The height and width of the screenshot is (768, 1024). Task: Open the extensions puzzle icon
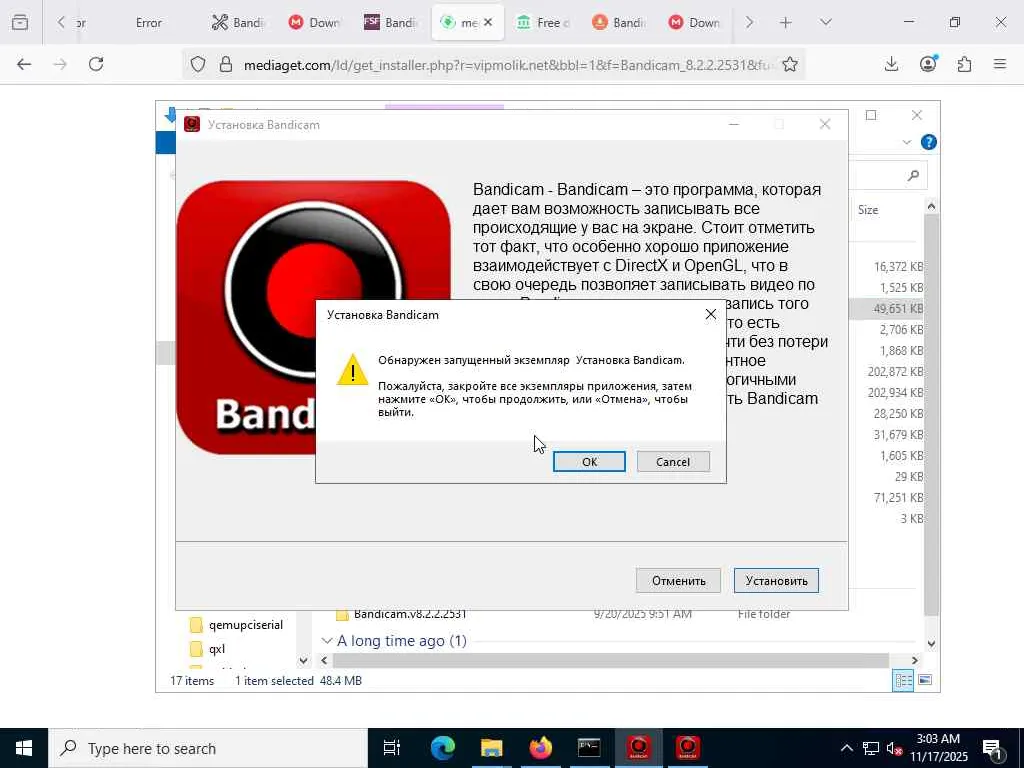point(965,64)
